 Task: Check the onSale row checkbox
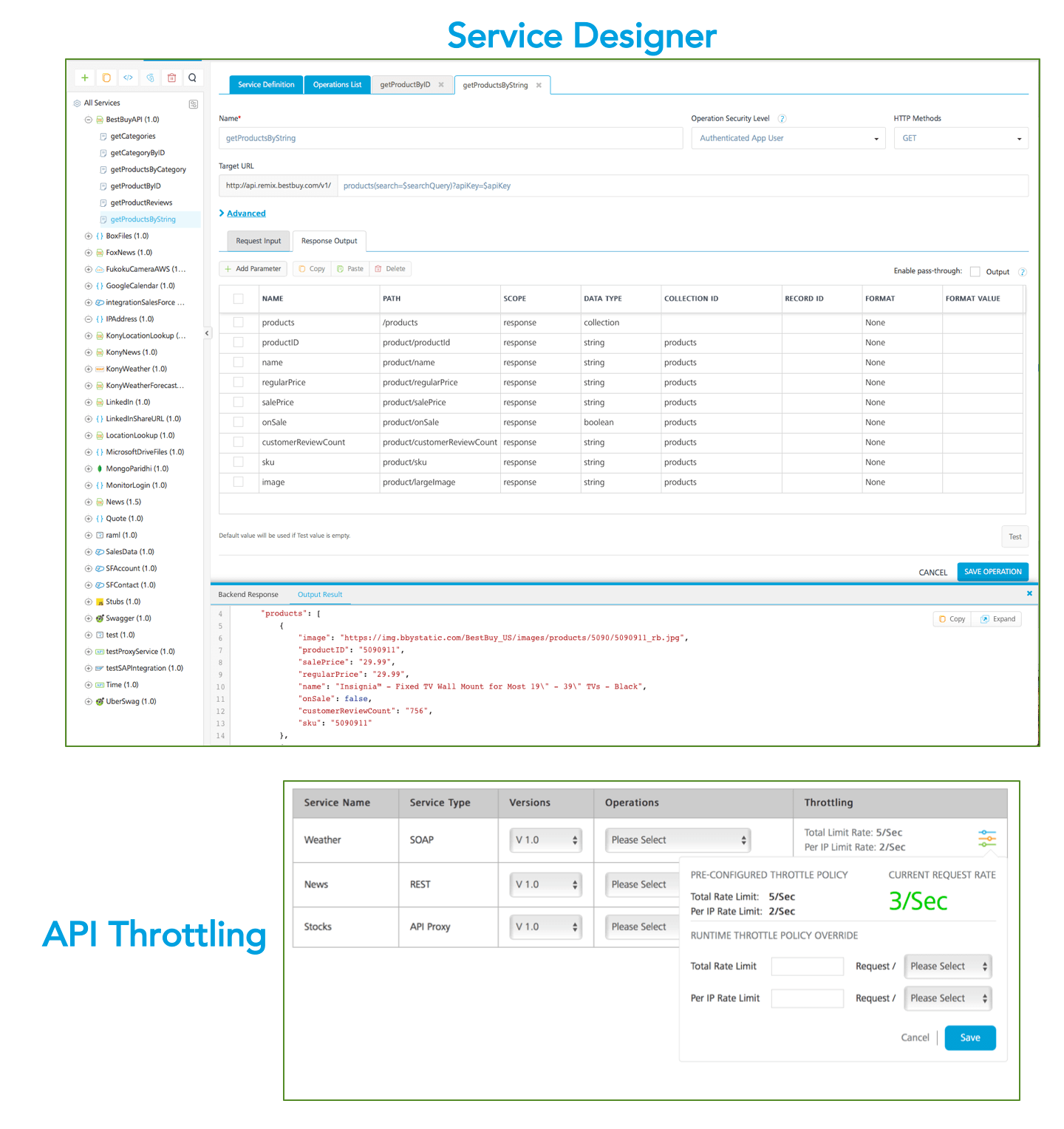point(238,422)
